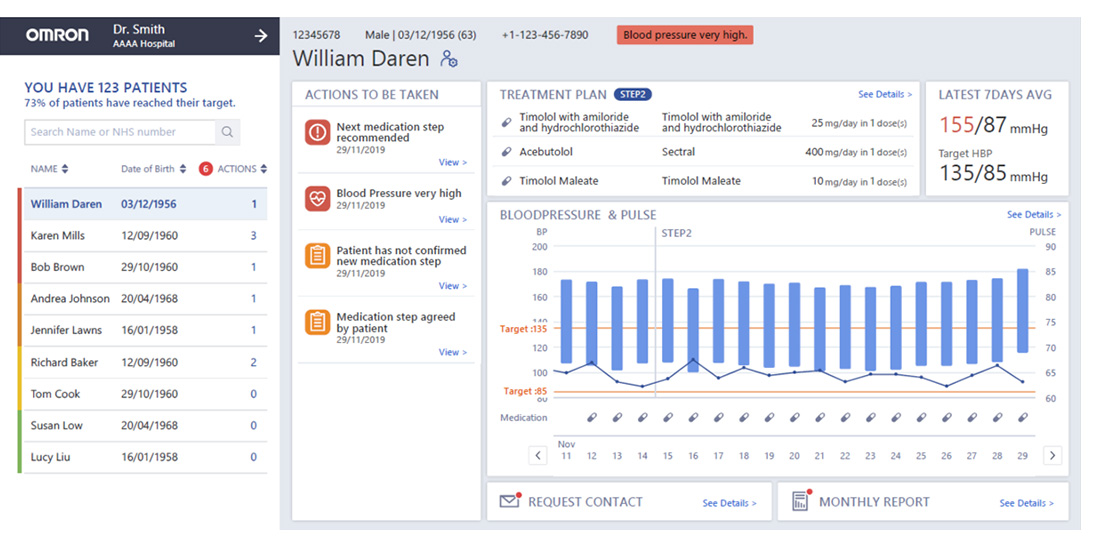Click the Blood Pressure very high heart icon
The height and width of the screenshot is (548, 1100).
coord(317,199)
